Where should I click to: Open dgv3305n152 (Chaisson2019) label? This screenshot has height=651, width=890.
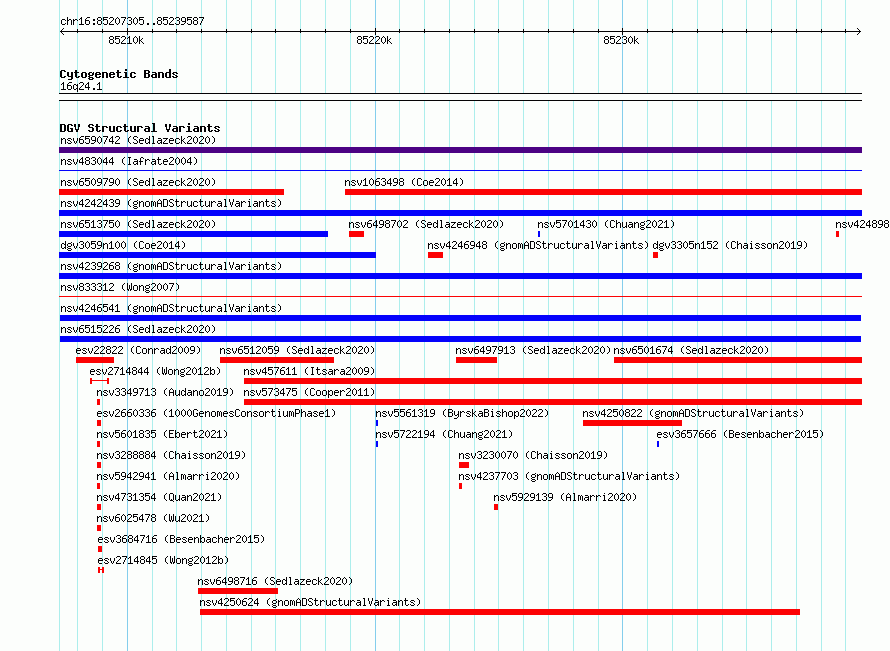point(730,245)
